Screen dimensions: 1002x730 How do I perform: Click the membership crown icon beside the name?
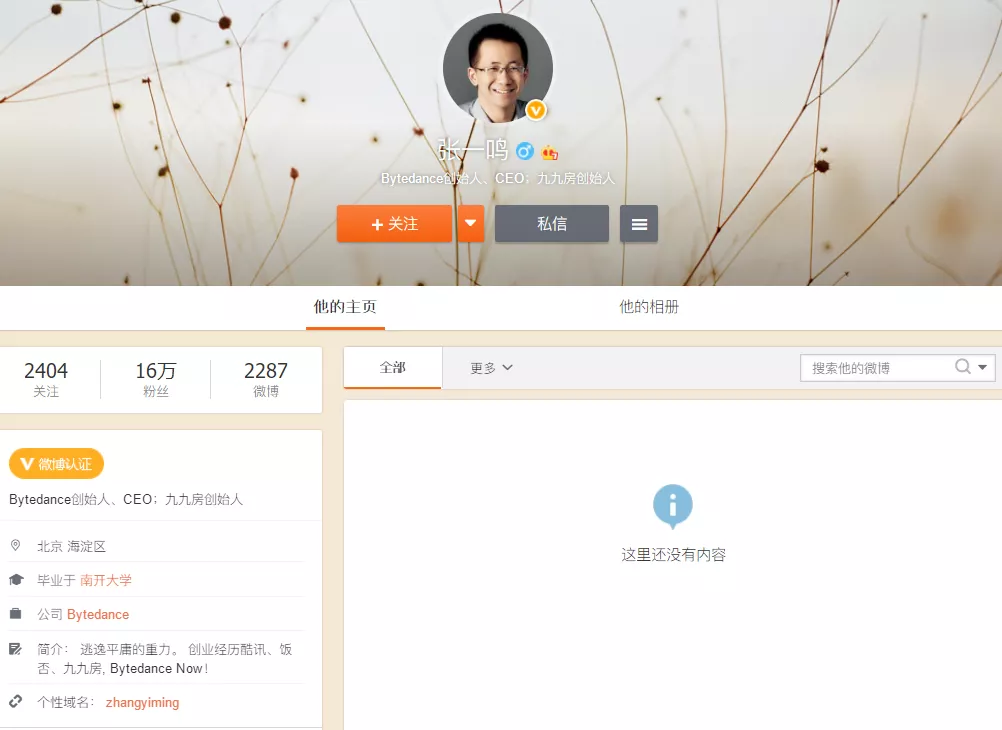pos(549,152)
